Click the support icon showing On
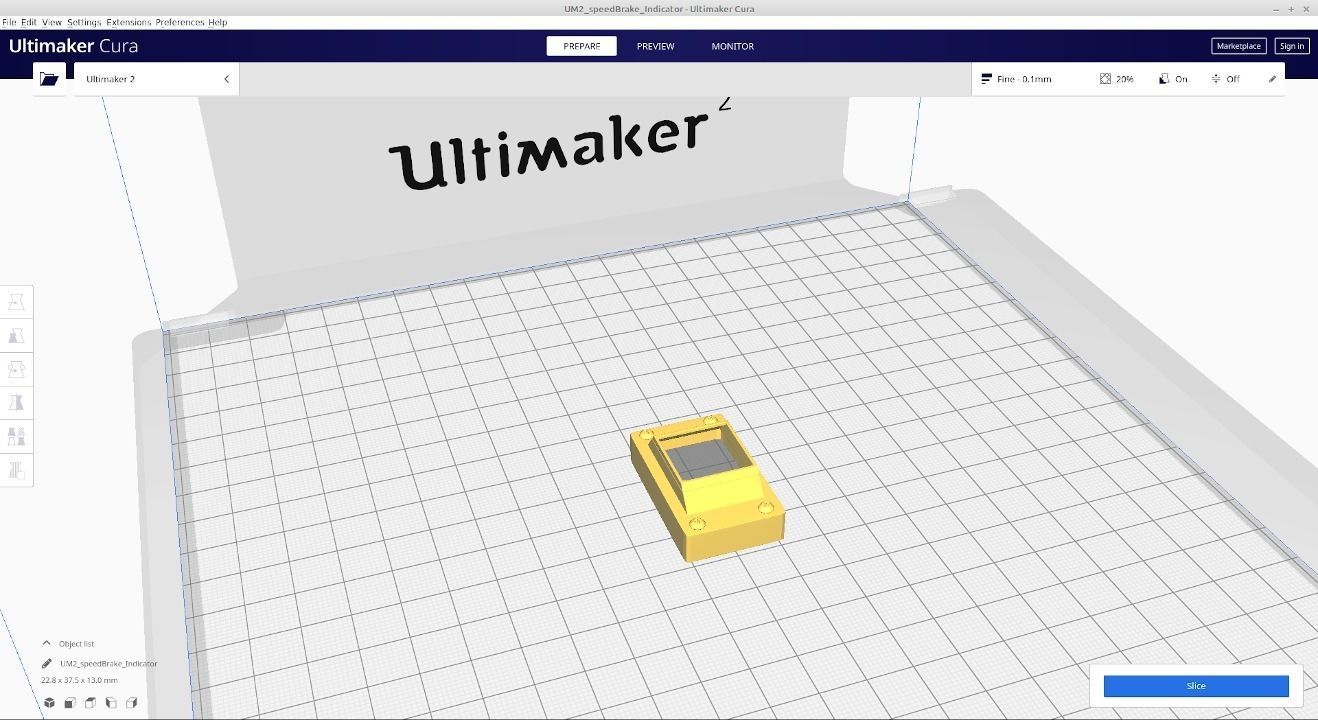1318x720 pixels. point(1164,79)
